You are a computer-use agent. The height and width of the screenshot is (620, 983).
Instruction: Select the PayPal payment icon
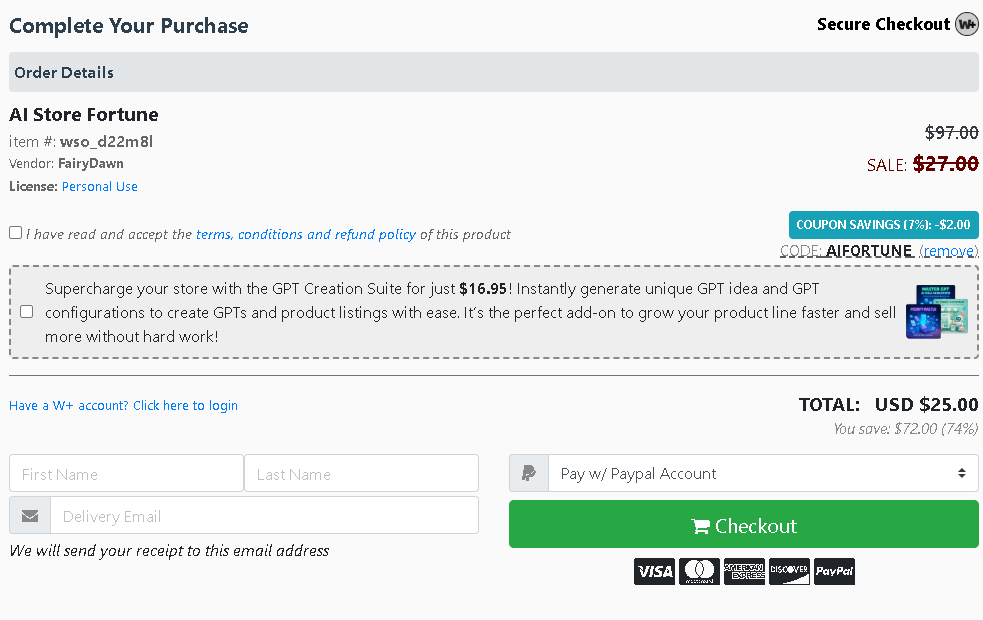pos(834,571)
